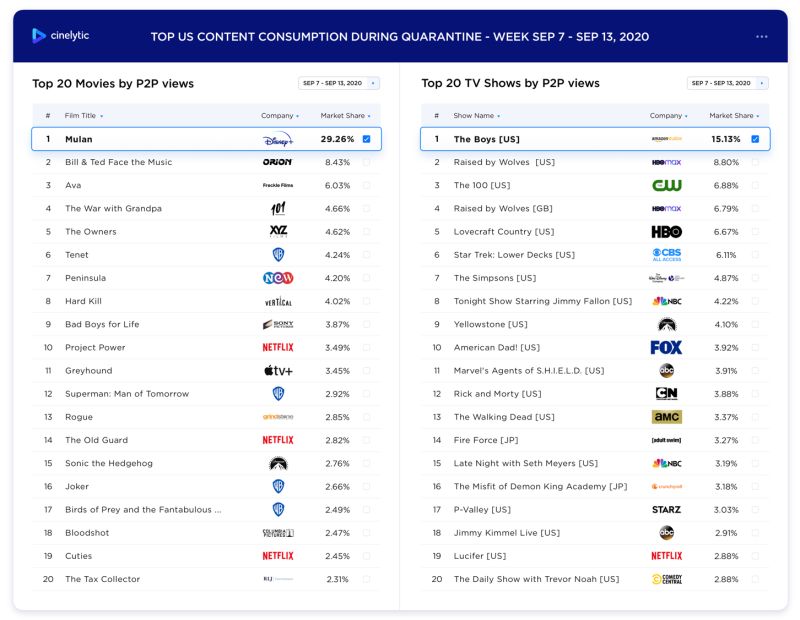Click The CW logo in The 100 row

click(667, 185)
